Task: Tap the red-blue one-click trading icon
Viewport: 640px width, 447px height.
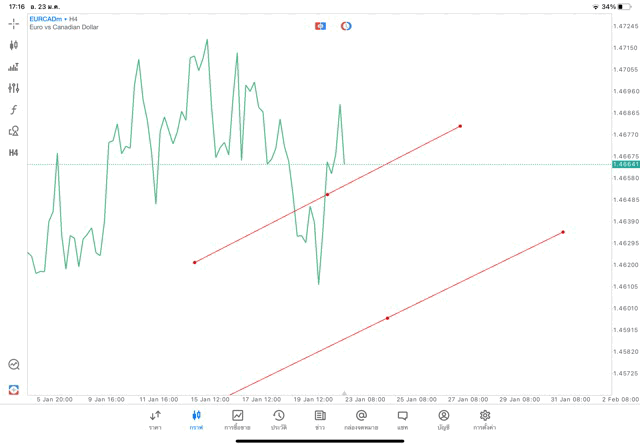Action: 320,26
